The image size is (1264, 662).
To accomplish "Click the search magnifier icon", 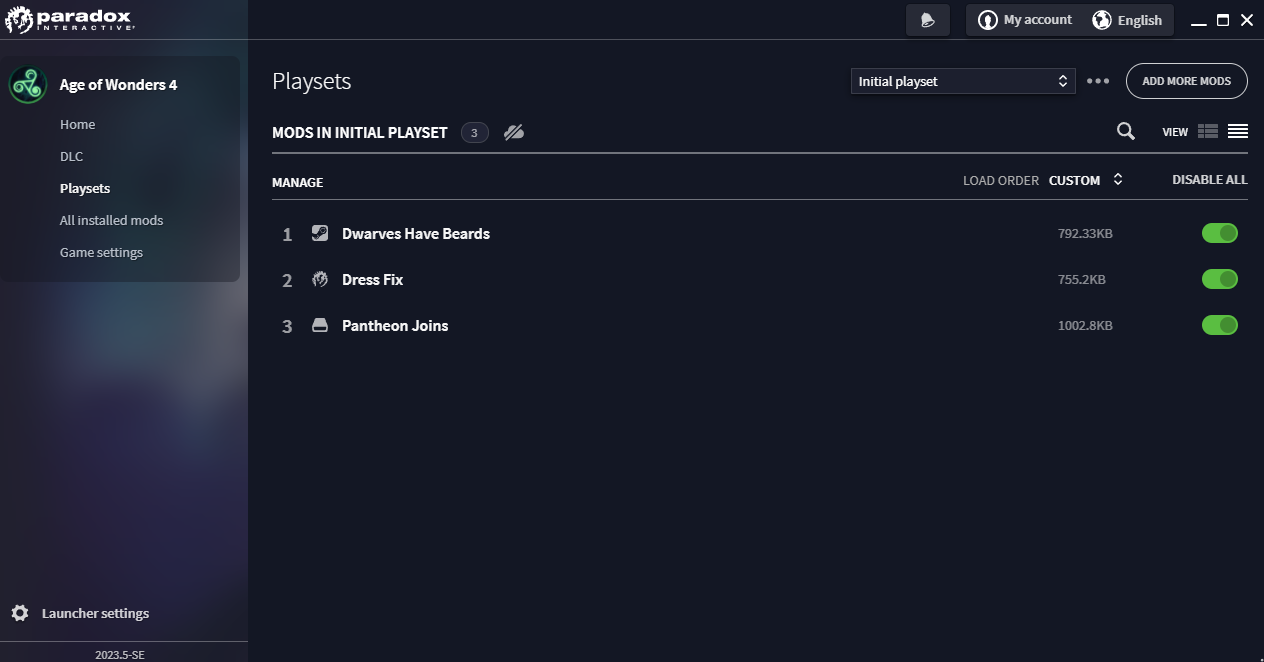I will pyautogui.click(x=1125, y=131).
